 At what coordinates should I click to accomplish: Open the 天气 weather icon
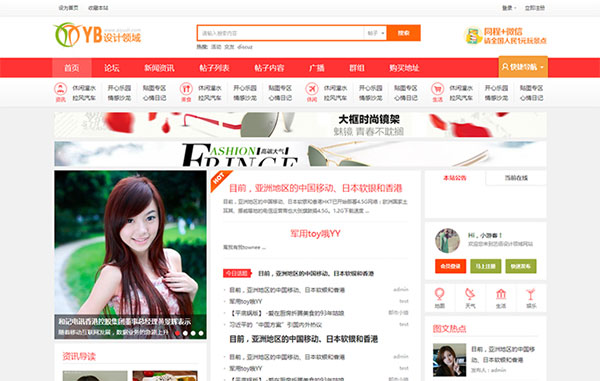pyautogui.click(x=470, y=294)
